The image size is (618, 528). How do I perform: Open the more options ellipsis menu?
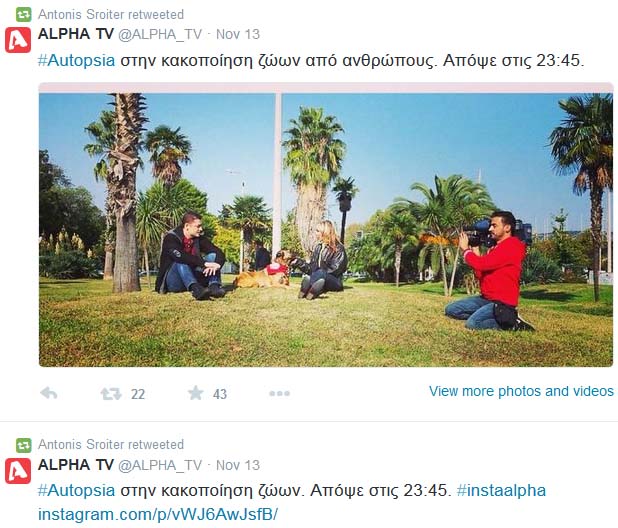pos(279,393)
